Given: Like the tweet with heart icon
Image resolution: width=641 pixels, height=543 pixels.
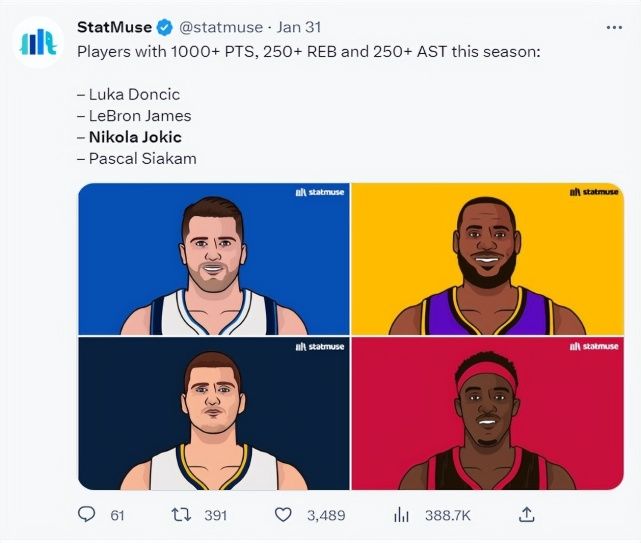Looking at the screenshot, I should pyautogui.click(x=283, y=515).
